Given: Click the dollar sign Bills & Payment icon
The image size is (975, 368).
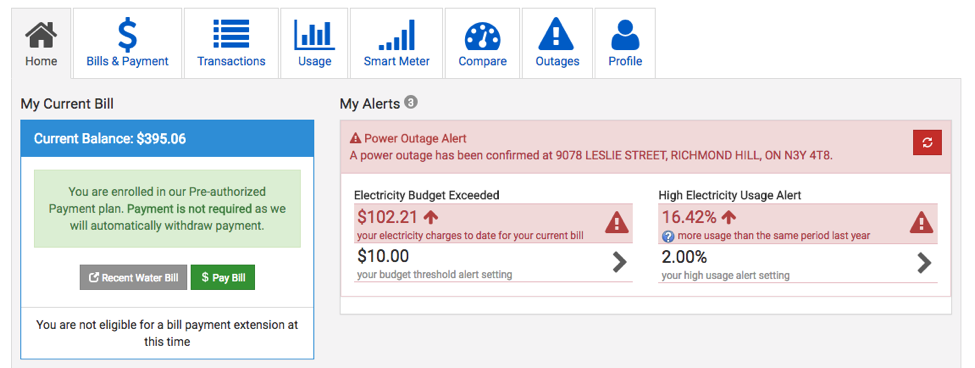Looking at the screenshot, I should (x=127, y=35).
